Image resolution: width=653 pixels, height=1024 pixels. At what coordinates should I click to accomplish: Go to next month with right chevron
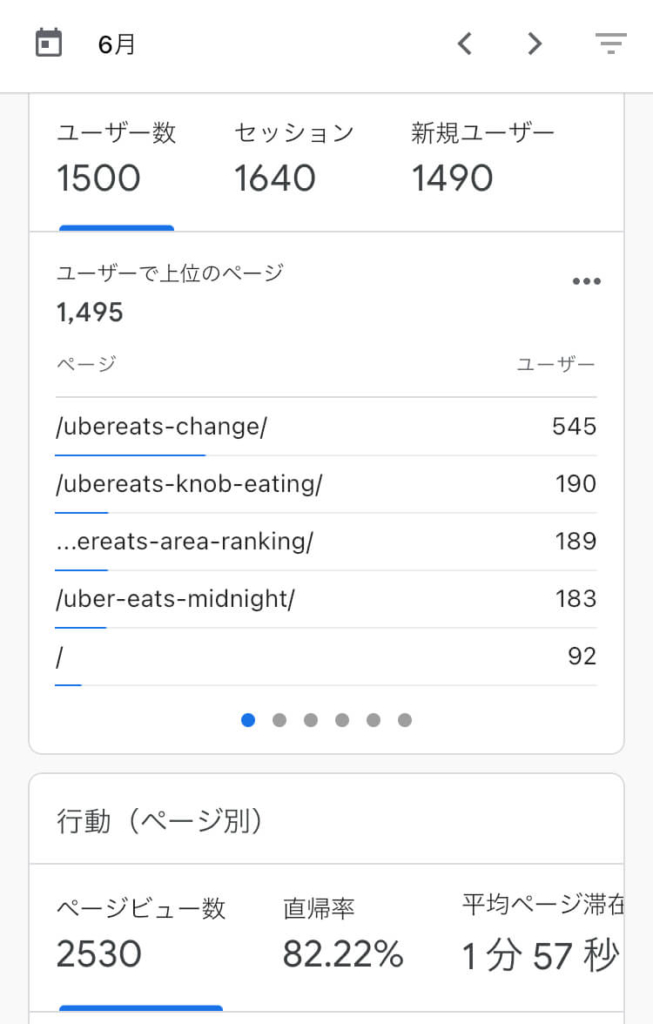tap(534, 44)
